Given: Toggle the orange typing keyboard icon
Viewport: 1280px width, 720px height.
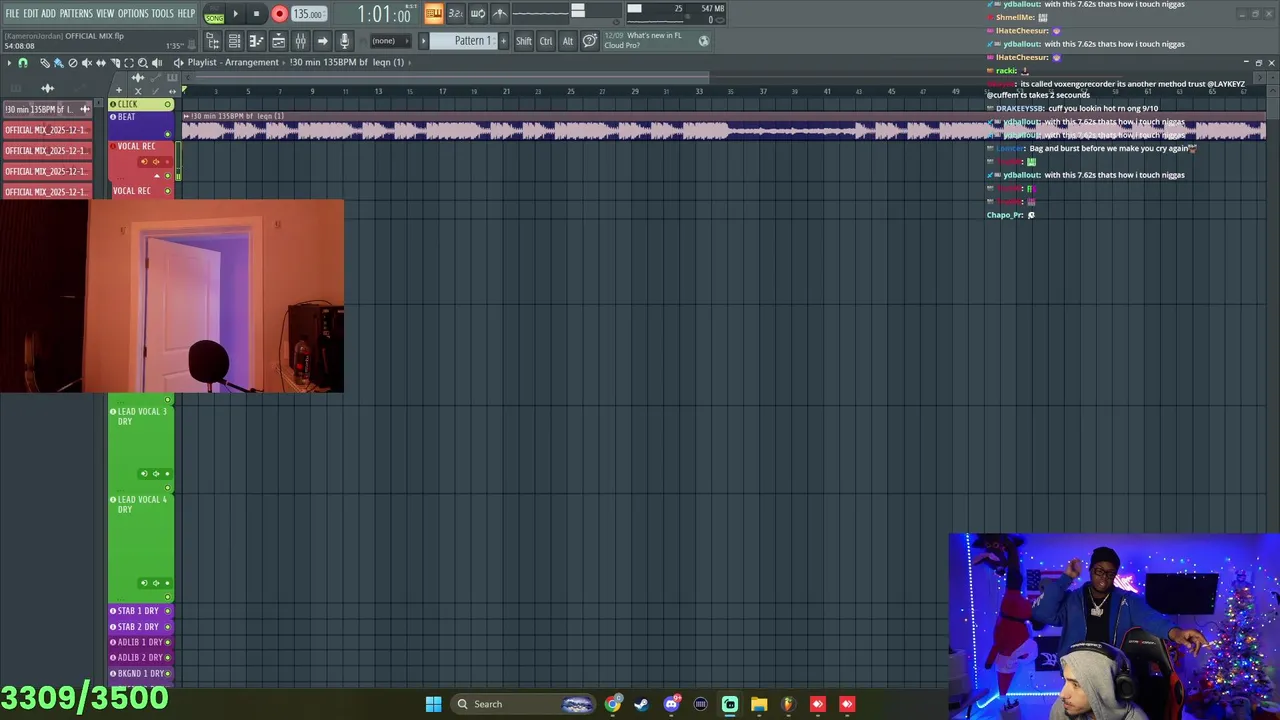Looking at the screenshot, I should [x=433, y=13].
